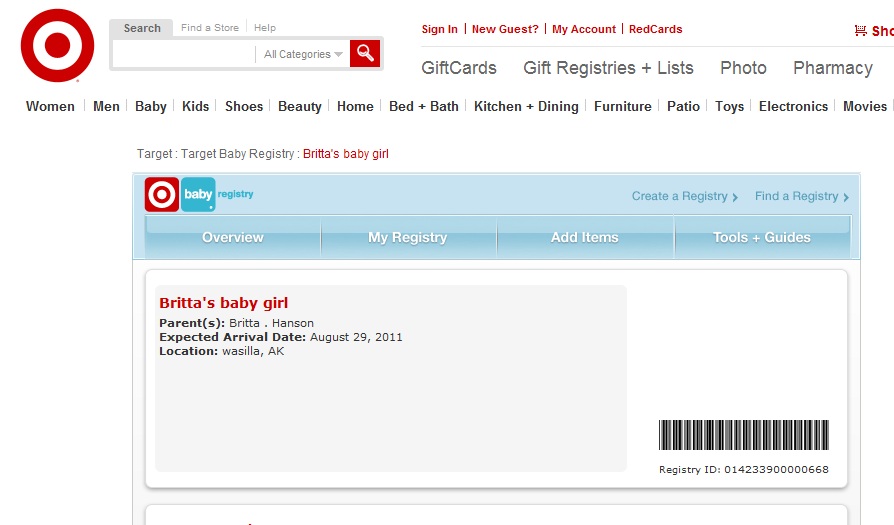The height and width of the screenshot is (525, 894).
Task: Open the Add Items tab
Action: 585,237
